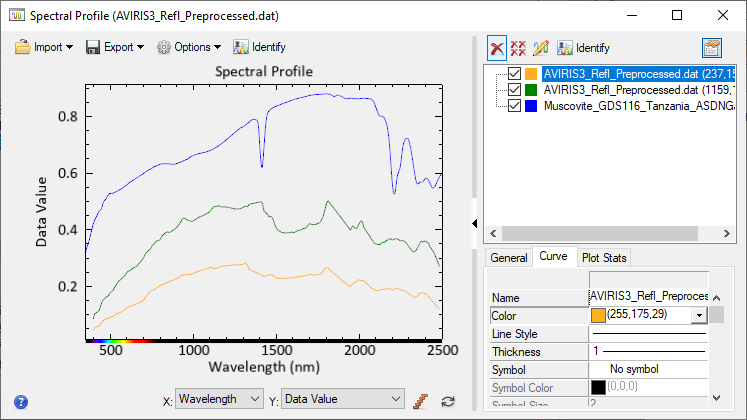Toggle the green AVIRIS3 curve checkbox
747x420 pixels.
tap(515, 89)
